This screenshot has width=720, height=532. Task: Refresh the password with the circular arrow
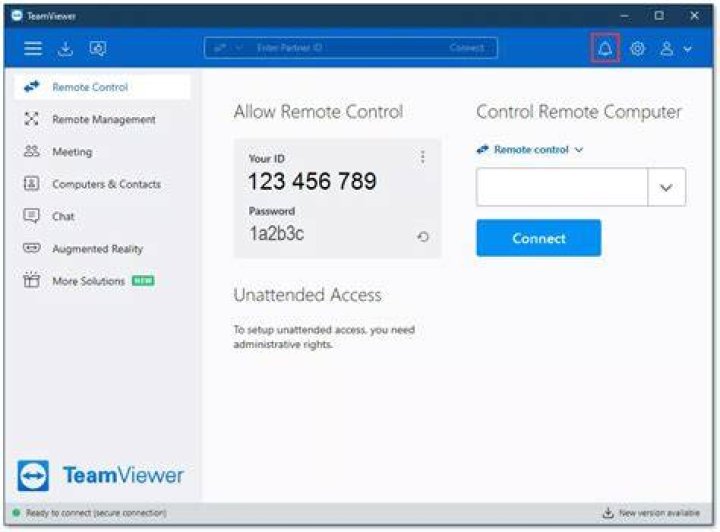tap(423, 237)
